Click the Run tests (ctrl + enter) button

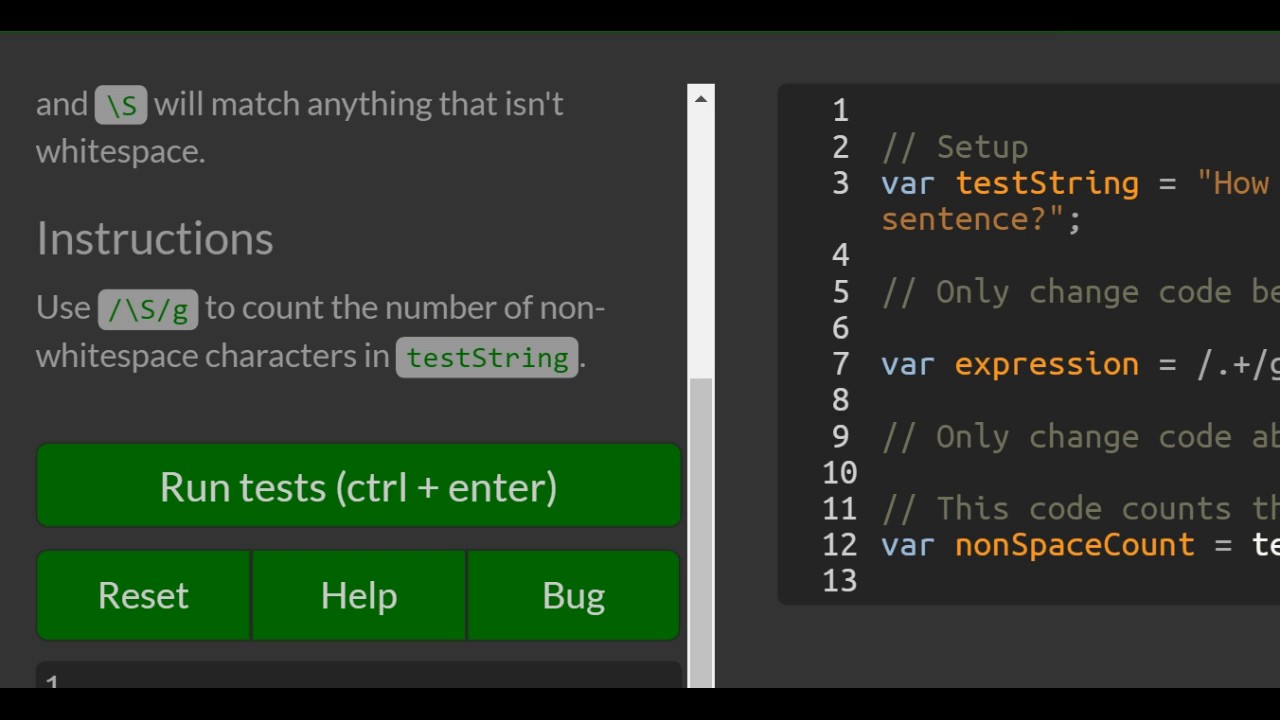358,486
